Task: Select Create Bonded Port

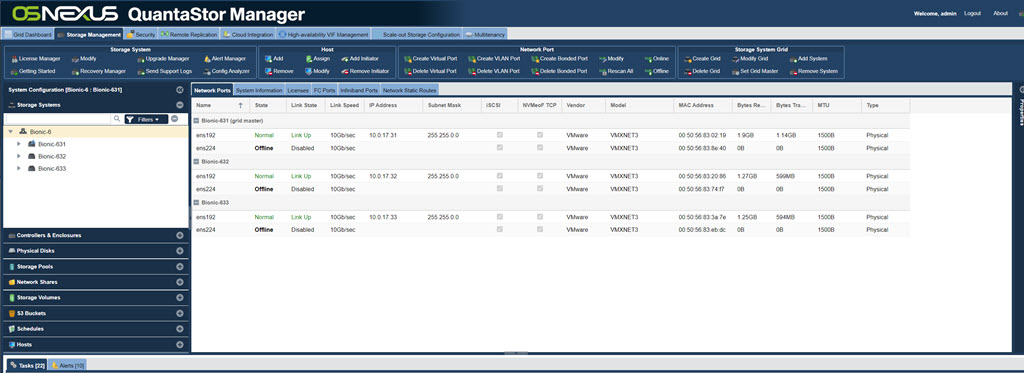Action: coord(559,59)
